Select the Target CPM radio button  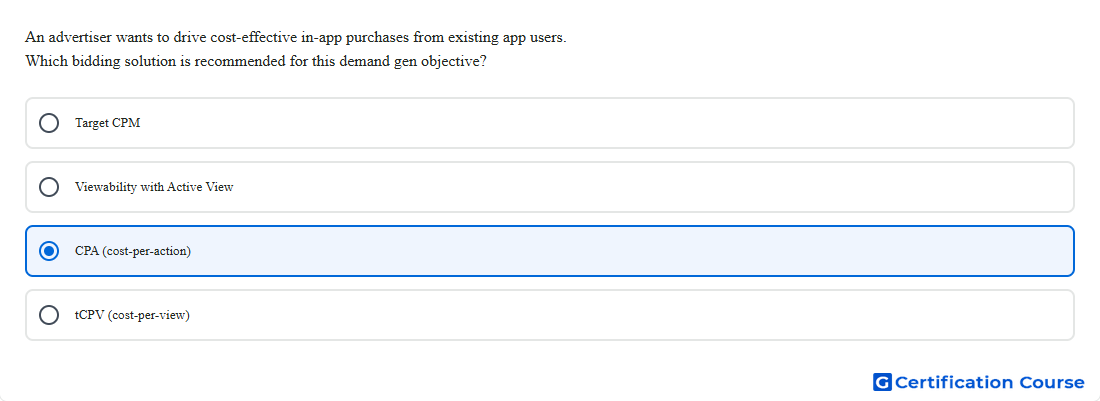[49, 123]
